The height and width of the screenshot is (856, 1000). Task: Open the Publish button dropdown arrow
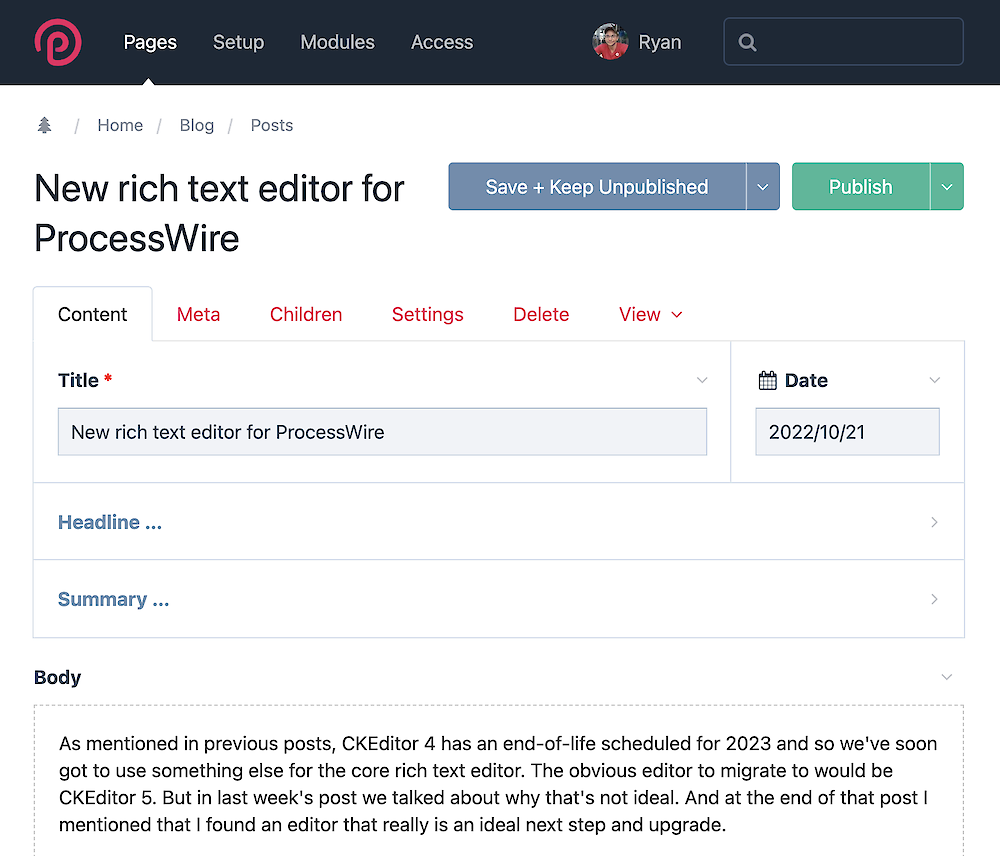947,186
